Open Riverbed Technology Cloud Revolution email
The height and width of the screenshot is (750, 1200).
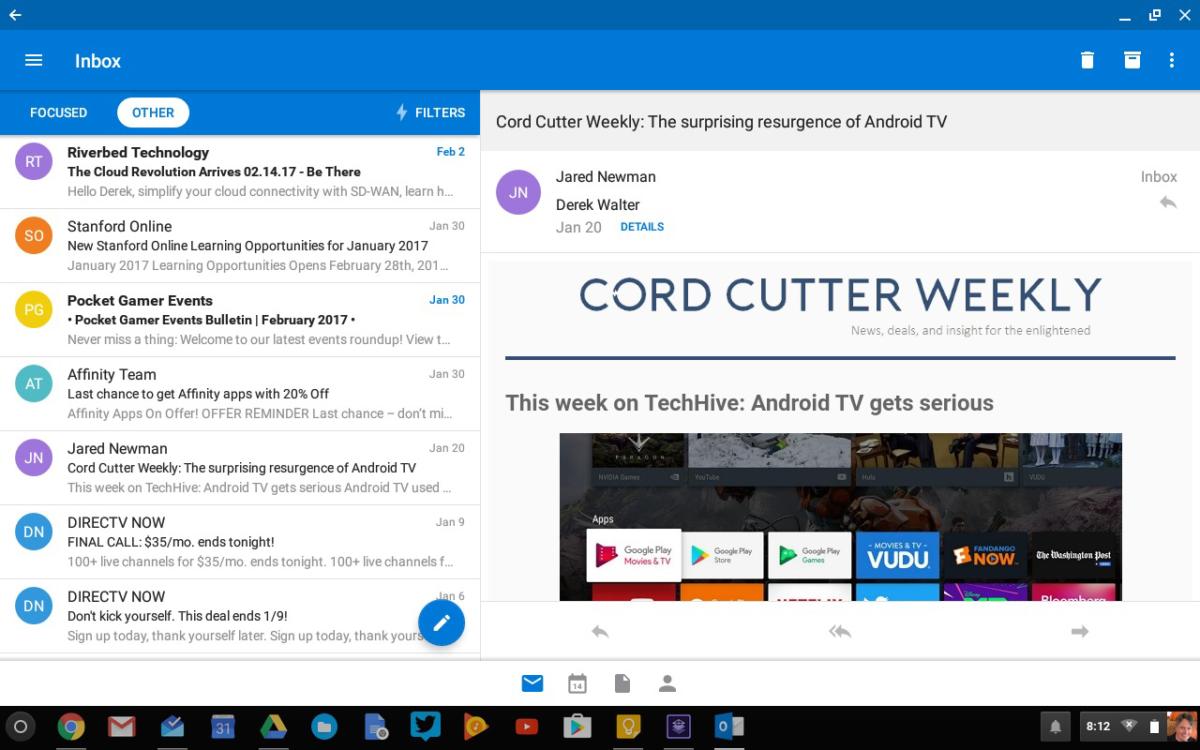pyautogui.click(x=240, y=172)
